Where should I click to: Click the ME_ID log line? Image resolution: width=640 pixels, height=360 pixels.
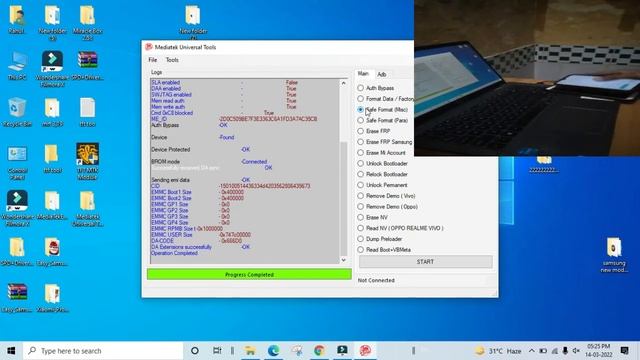234,119
